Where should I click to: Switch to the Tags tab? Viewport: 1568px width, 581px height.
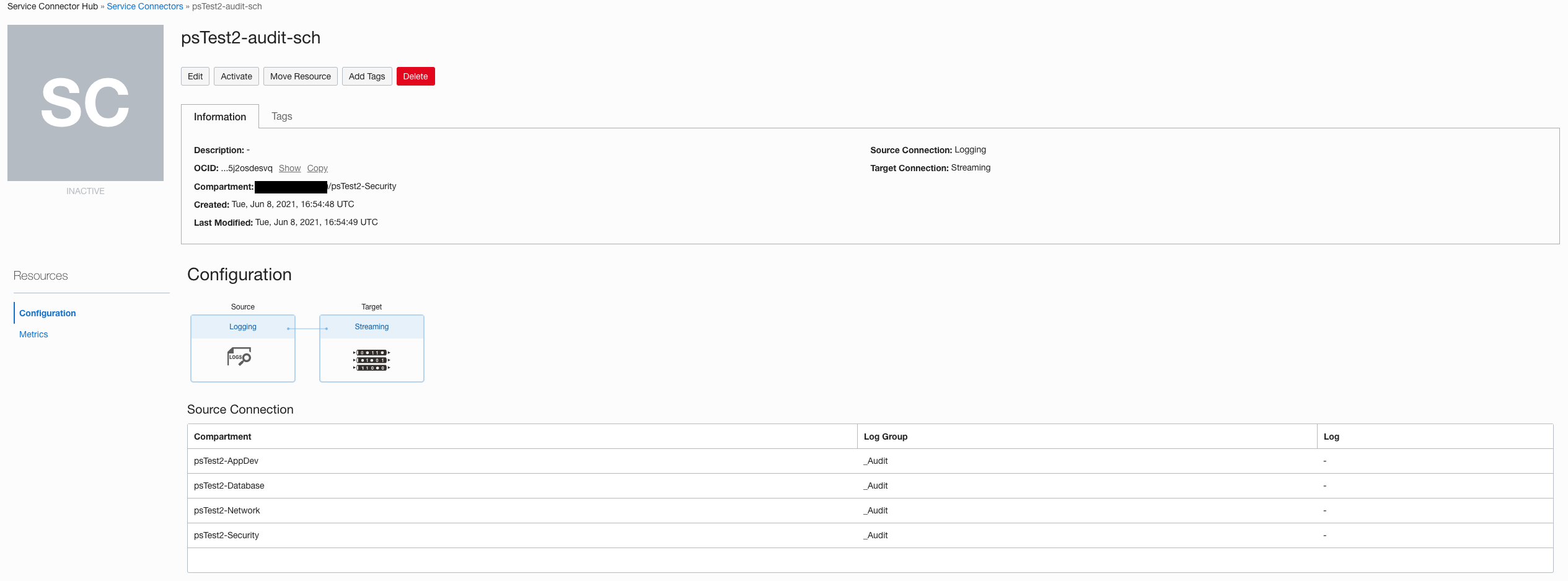click(282, 116)
